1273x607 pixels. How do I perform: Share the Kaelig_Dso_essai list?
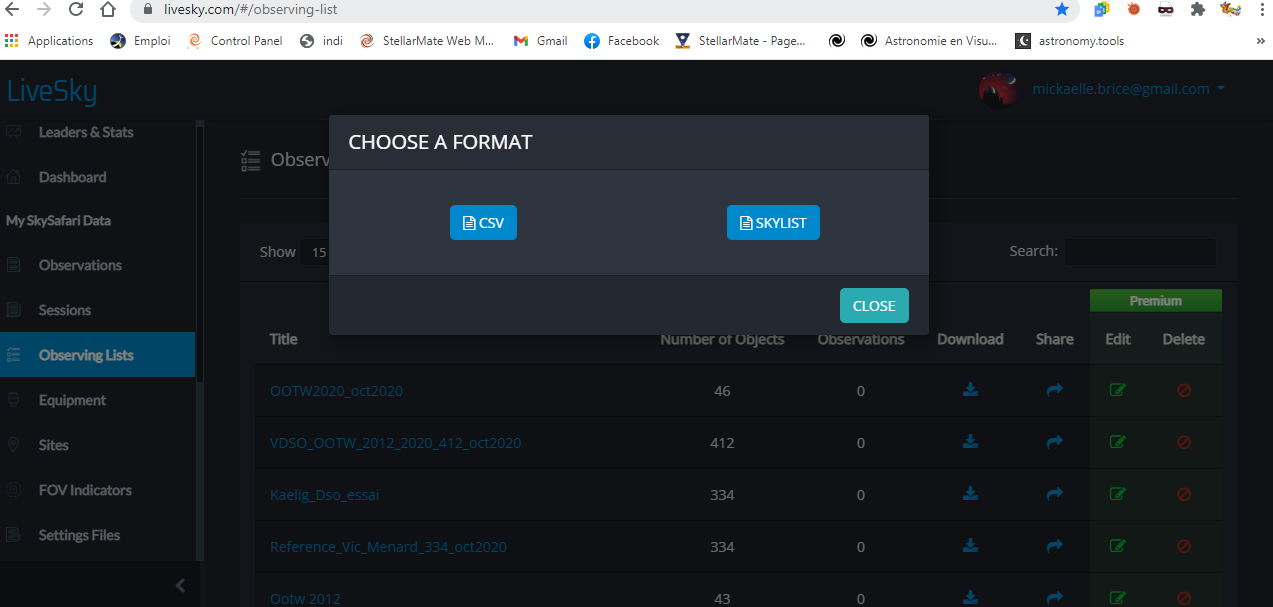(x=1054, y=494)
